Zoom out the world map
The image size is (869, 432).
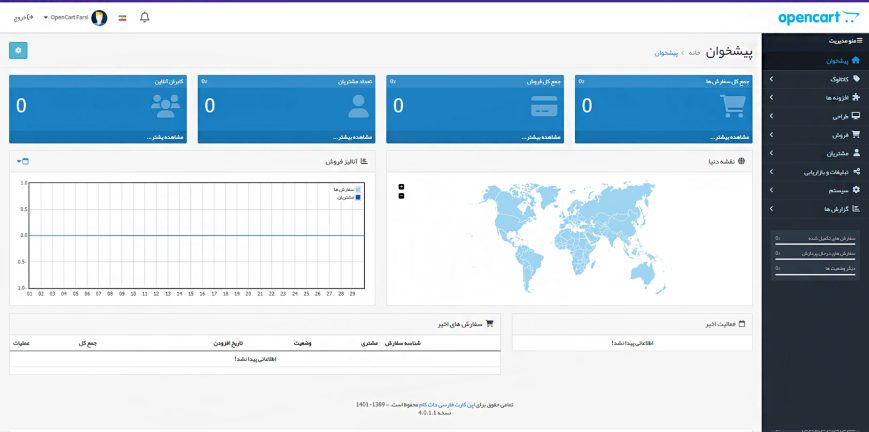[x=401, y=196]
